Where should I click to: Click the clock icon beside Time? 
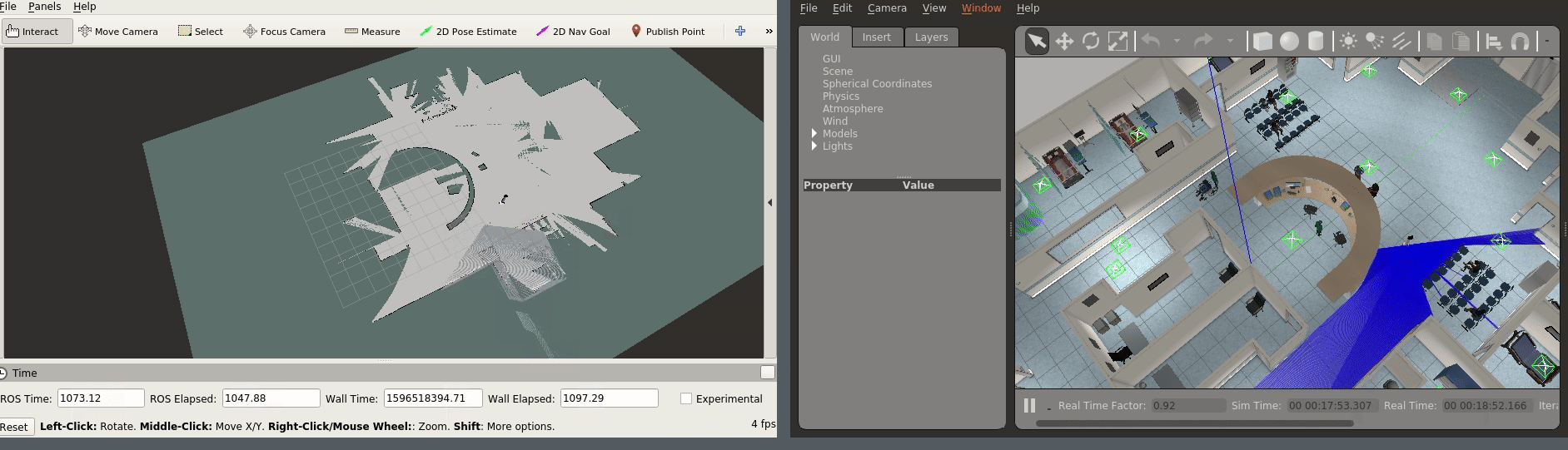click(3, 373)
